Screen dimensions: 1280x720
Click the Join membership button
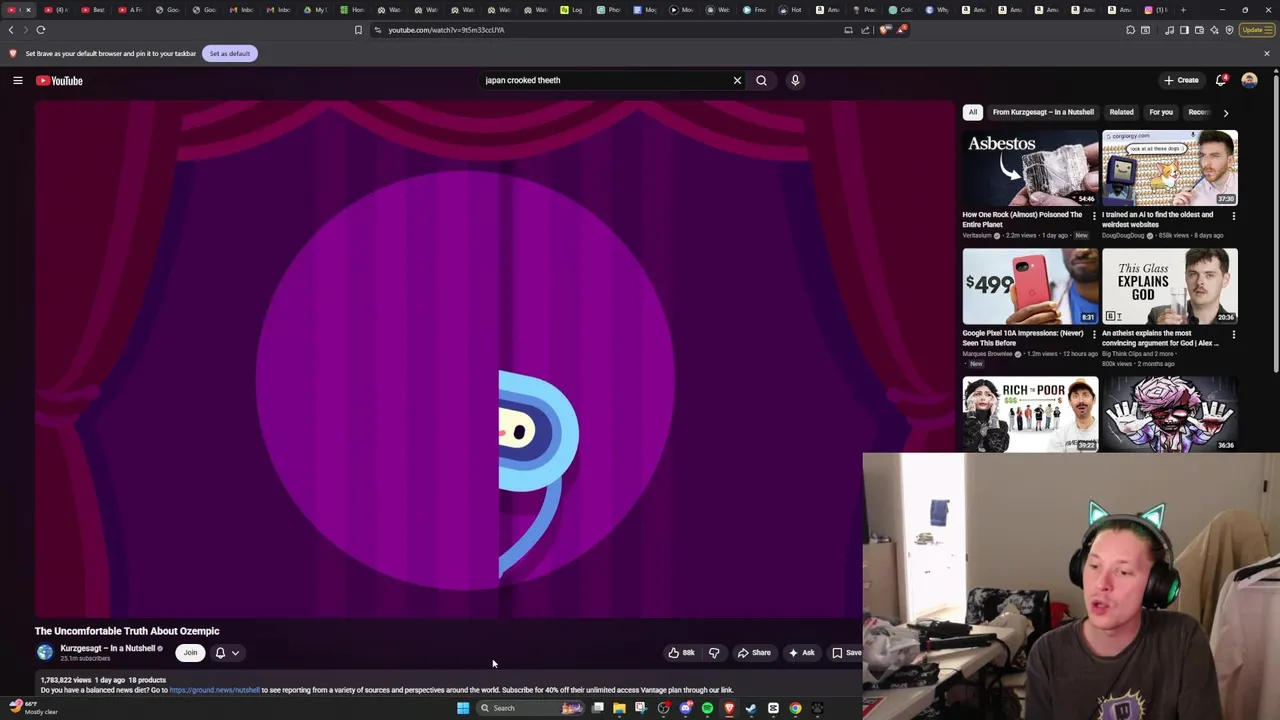point(190,652)
